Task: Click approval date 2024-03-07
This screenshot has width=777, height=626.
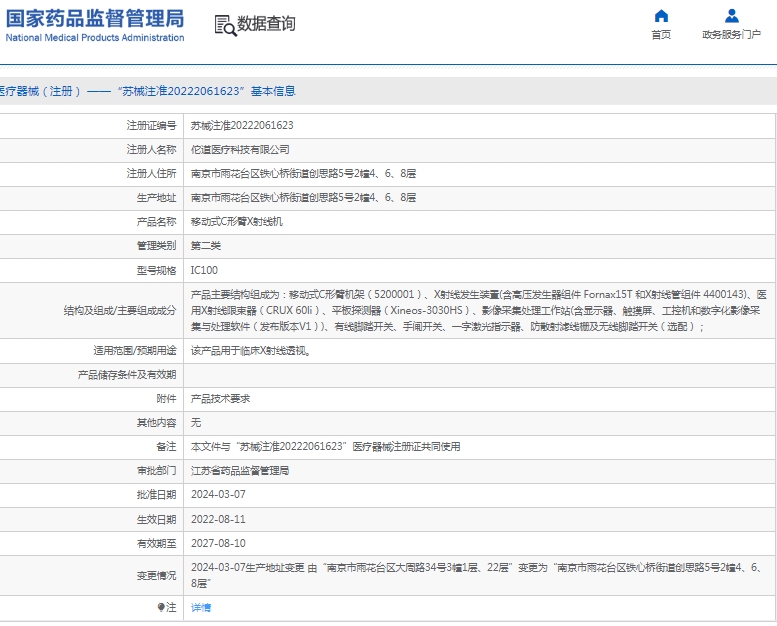Action: pyautogui.click(x=218, y=495)
